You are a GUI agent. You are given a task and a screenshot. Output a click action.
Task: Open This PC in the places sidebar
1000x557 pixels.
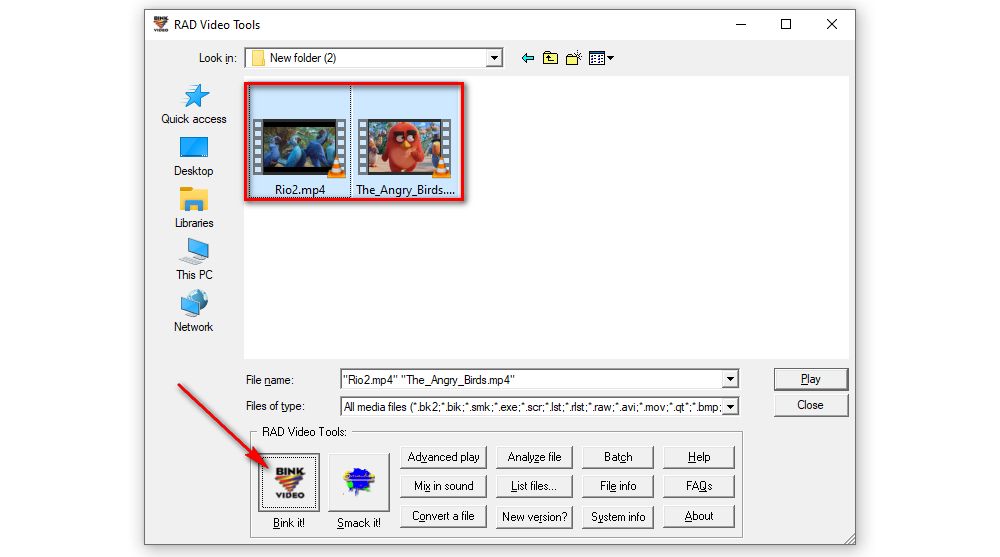click(194, 260)
